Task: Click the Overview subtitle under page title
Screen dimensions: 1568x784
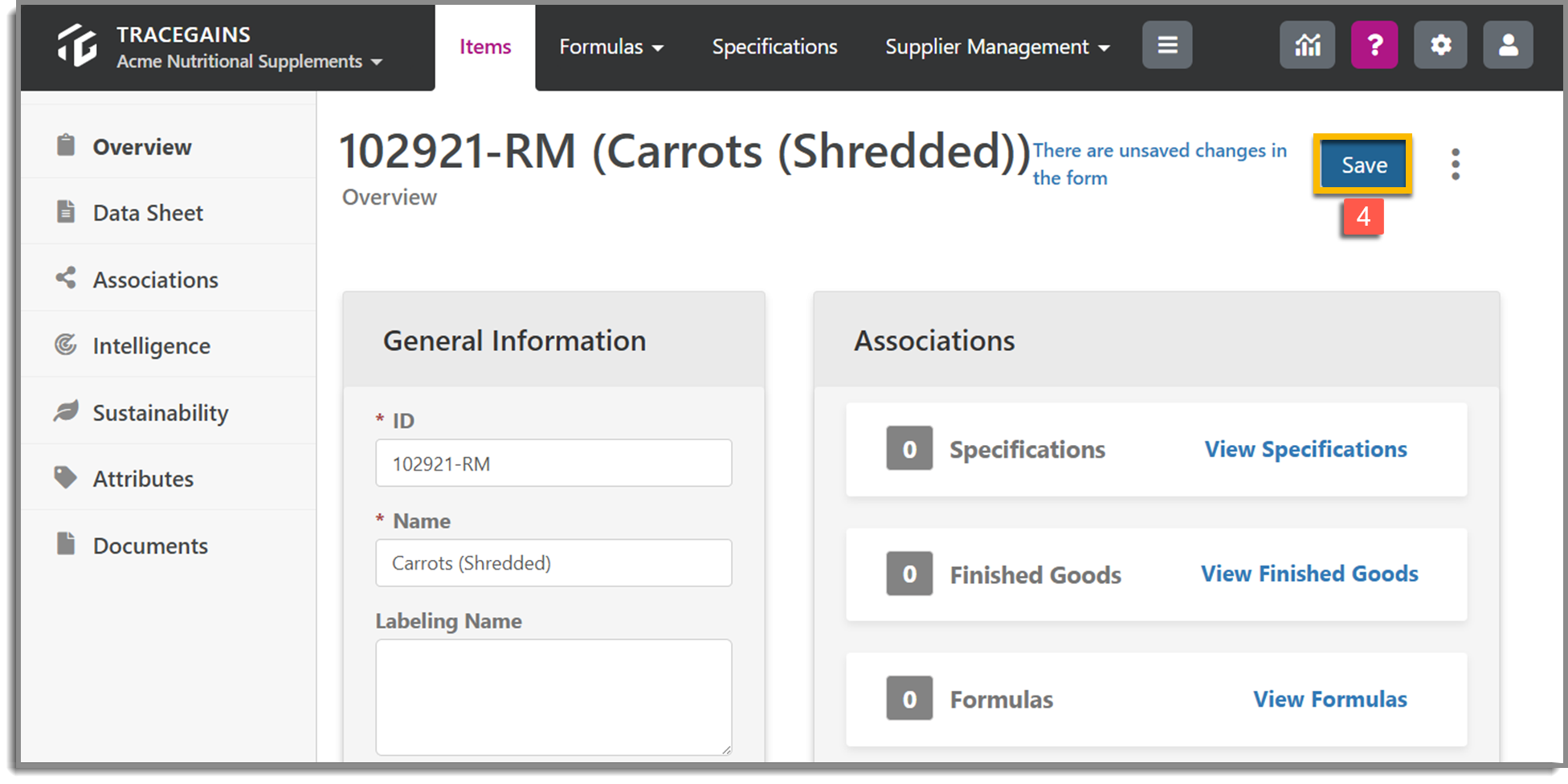Action: point(390,198)
